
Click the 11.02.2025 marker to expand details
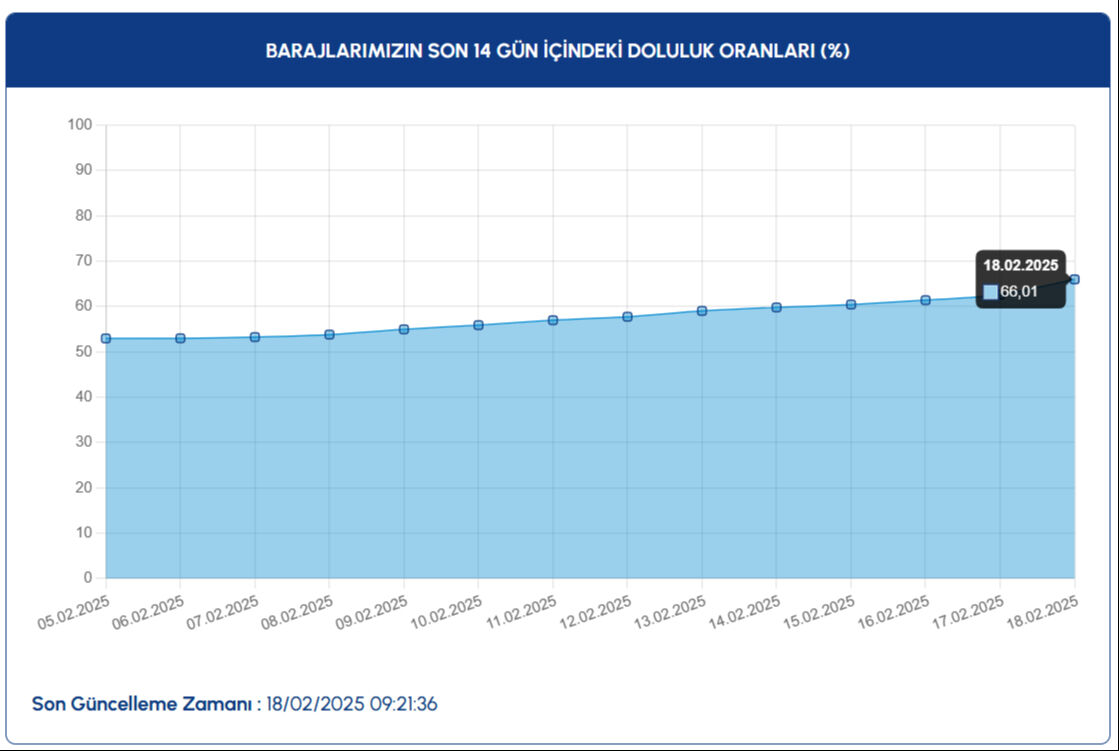[x=552, y=319]
